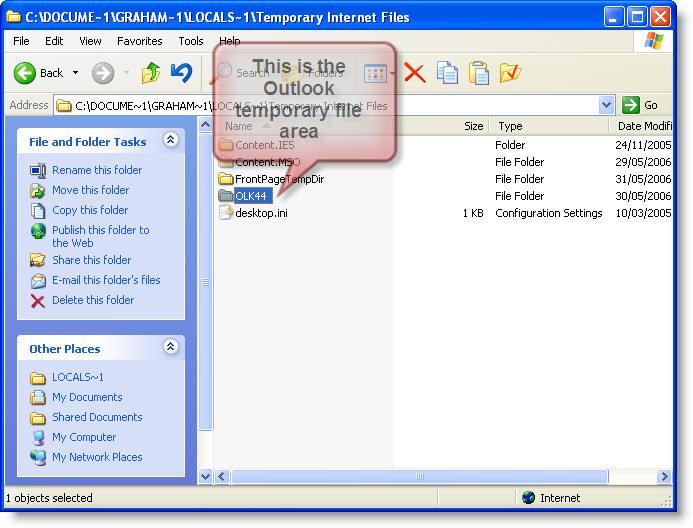
Task: Click the red X Delete toolbar icon
Action: tap(415, 73)
